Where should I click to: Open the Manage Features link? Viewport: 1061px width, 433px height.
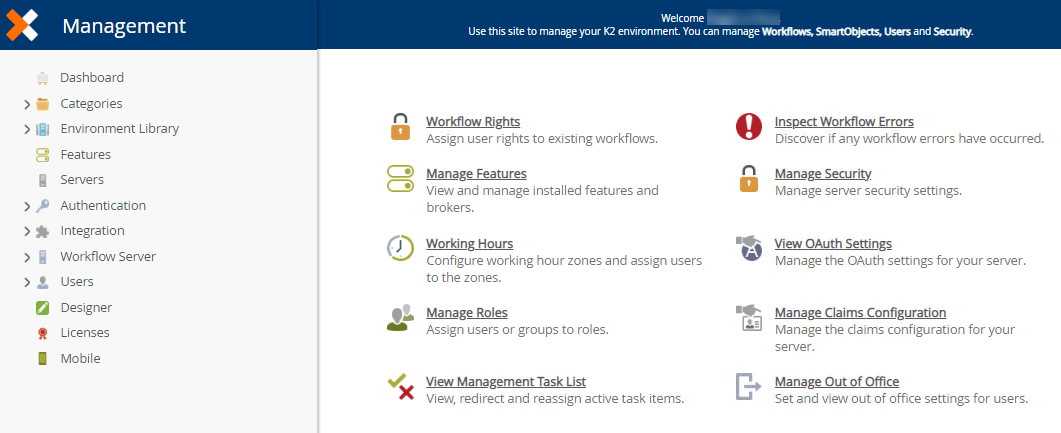pos(476,174)
